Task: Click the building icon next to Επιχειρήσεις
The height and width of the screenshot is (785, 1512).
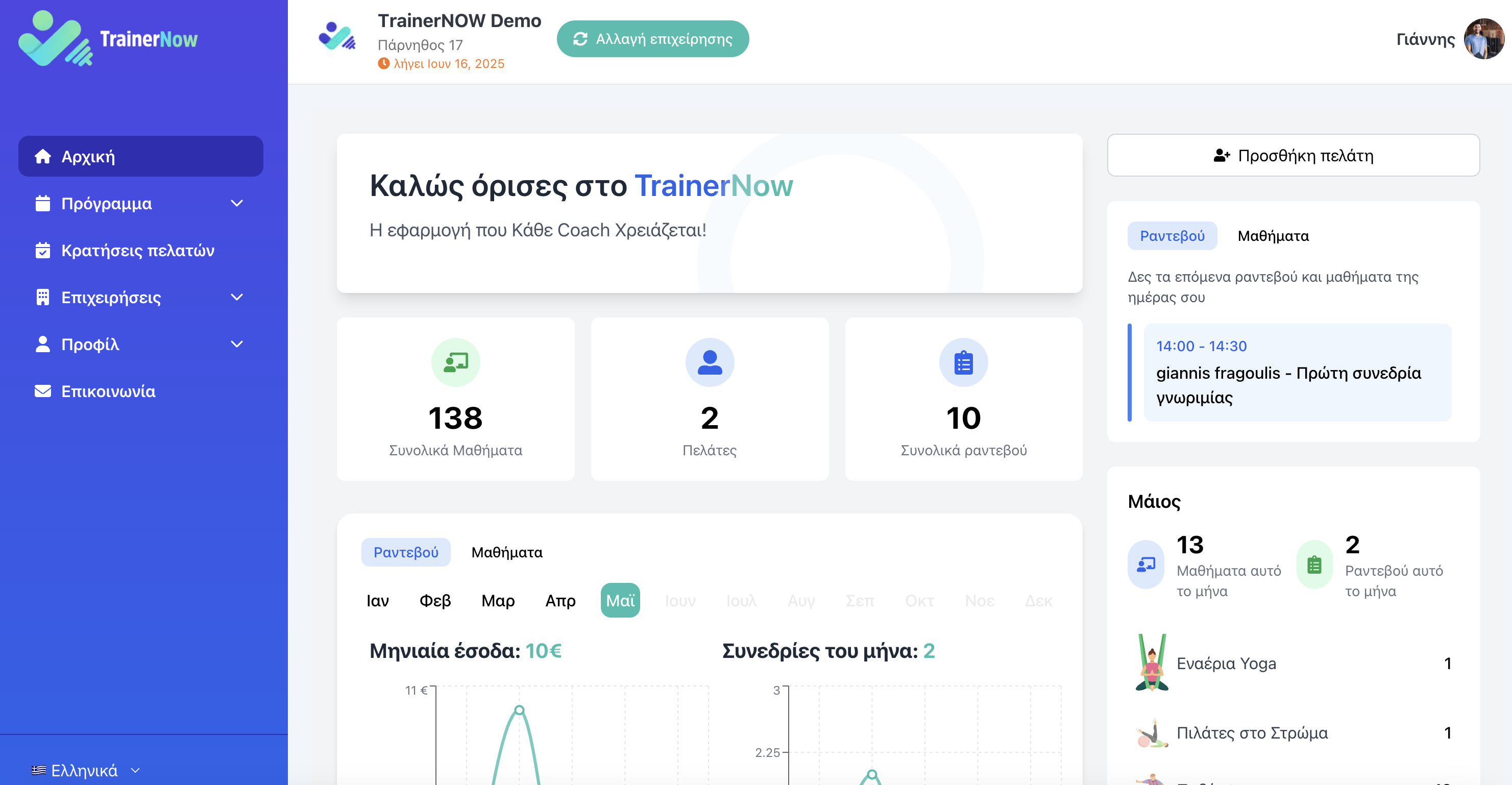Action: [43, 298]
